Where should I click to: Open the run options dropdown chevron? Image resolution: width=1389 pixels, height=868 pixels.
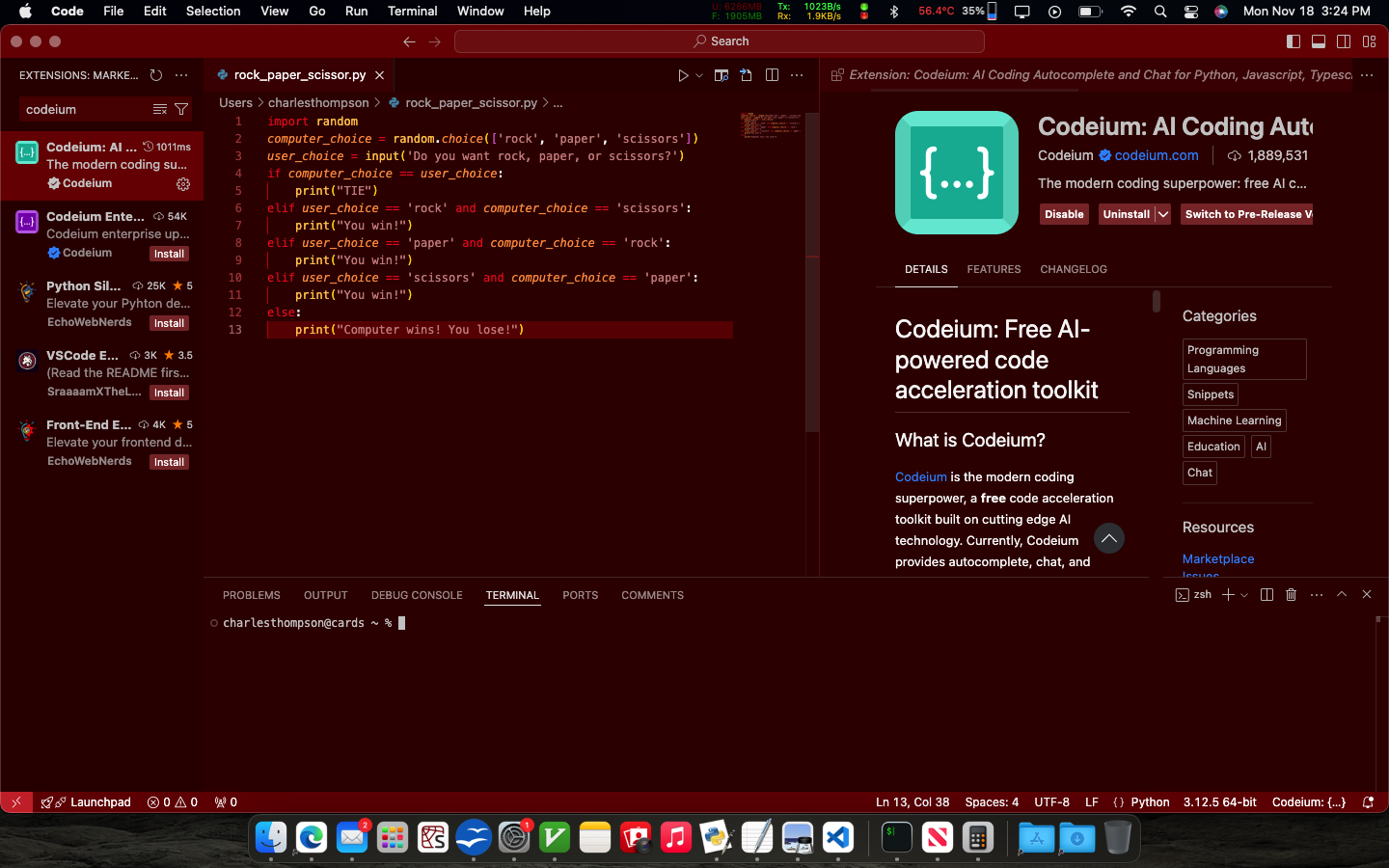pyautogui.click(x=699, y=75)
